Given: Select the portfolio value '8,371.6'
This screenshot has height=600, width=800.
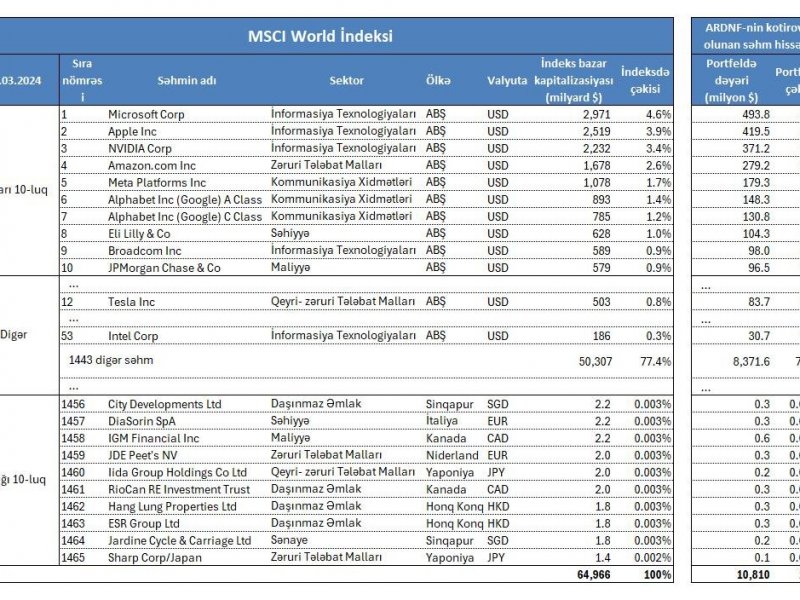Looking at the screenshot, I should pyautogui.click(x=751, y=362).
